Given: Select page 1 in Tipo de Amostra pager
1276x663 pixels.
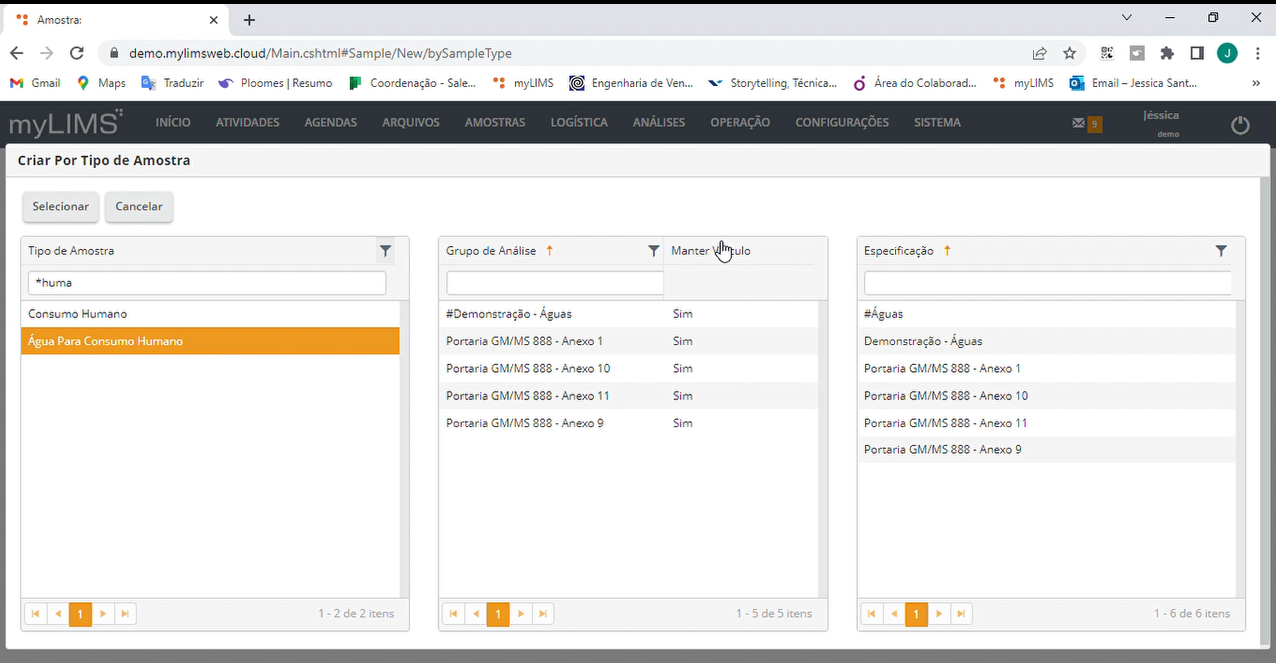Looking at the screenshot, I should tap(80, 614).
